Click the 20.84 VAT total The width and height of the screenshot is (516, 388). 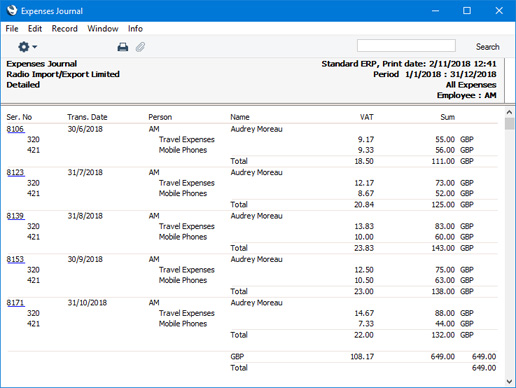364,204
